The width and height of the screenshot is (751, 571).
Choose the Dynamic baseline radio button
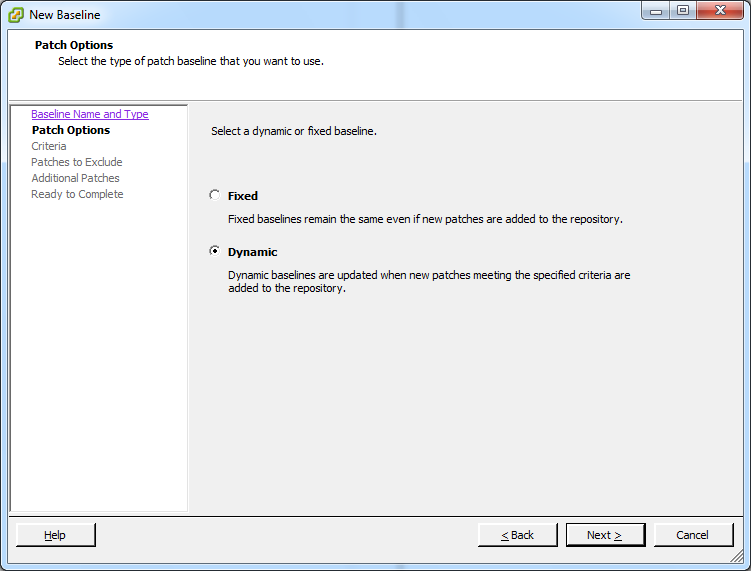(214, 252)
